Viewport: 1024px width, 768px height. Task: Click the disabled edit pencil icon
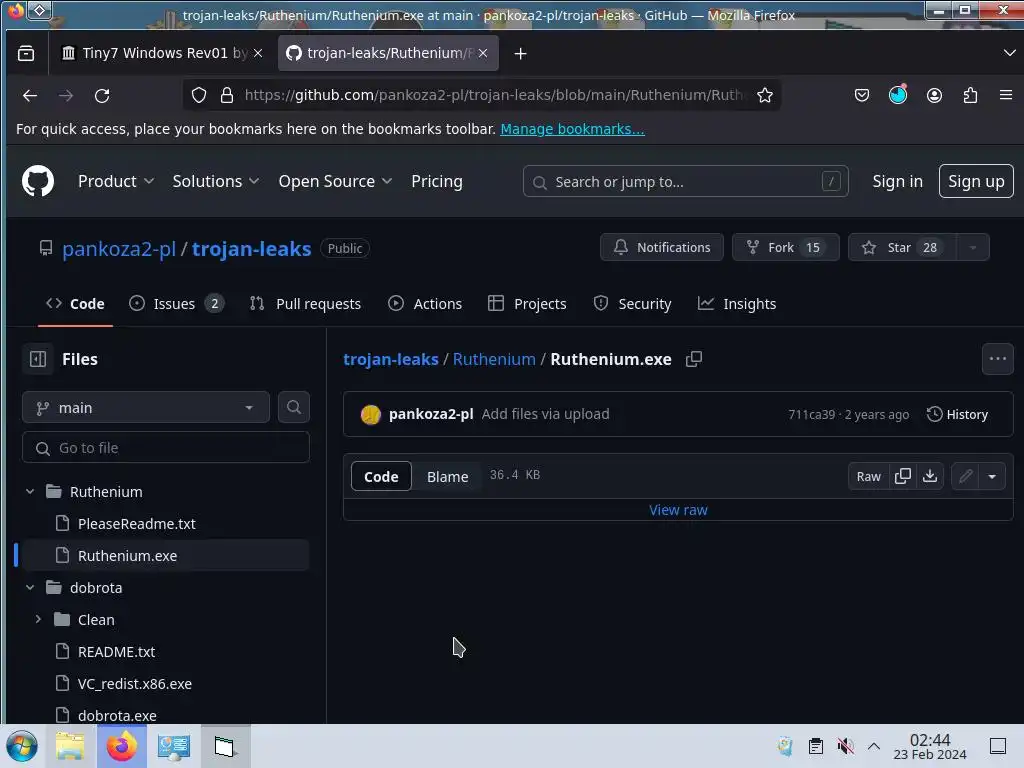pyautogui.click(x=965, y=476)
